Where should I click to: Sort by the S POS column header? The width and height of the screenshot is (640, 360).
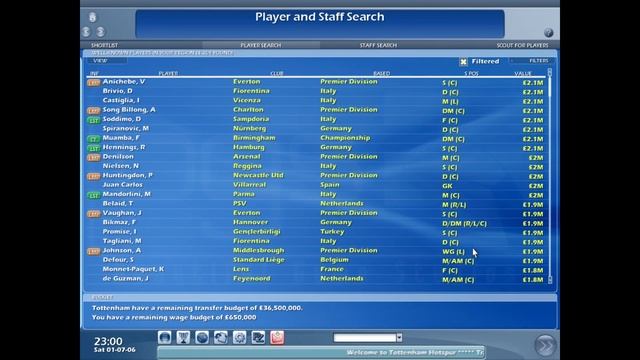coord(471,73)
